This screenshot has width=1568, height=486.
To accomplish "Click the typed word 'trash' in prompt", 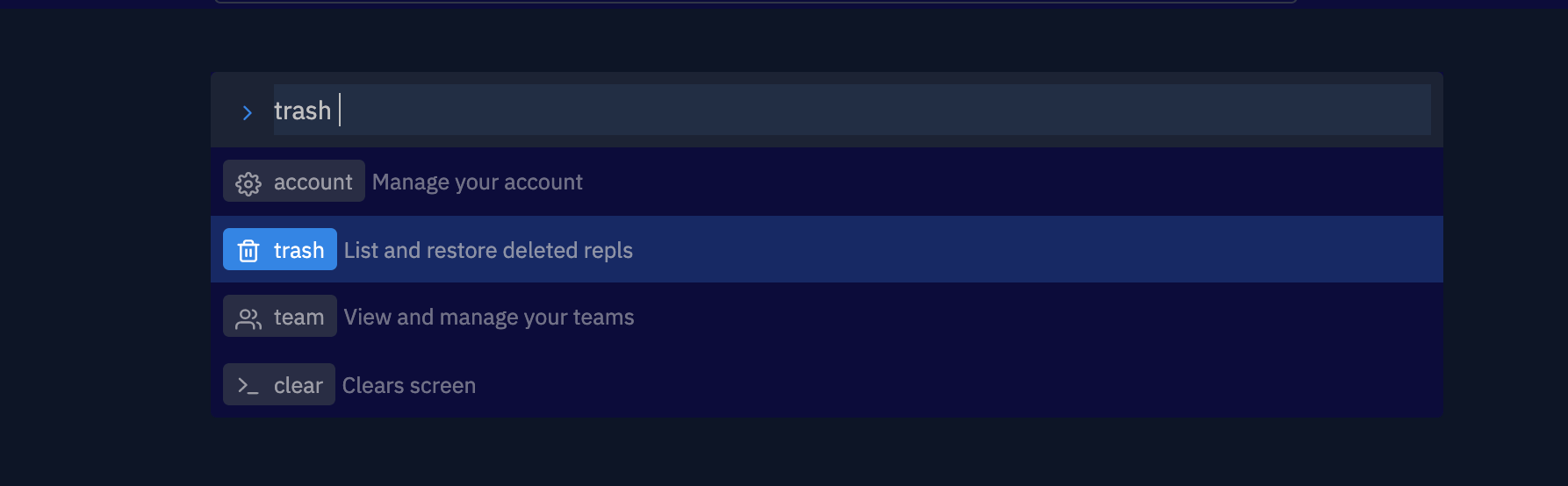I will (303, 111).
